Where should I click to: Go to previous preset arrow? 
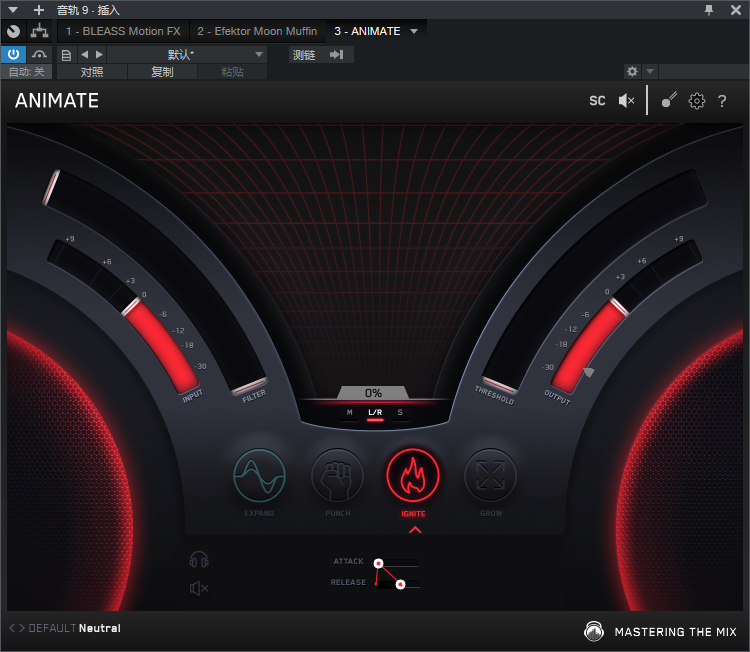[x=12, y=628]
